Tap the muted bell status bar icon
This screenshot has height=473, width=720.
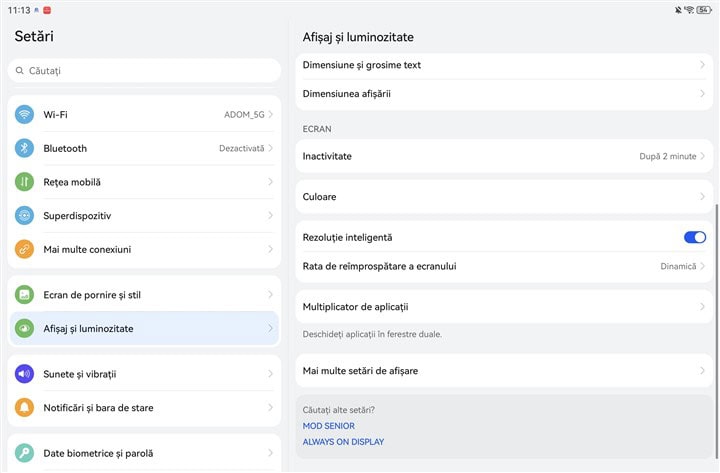point(678,10)
